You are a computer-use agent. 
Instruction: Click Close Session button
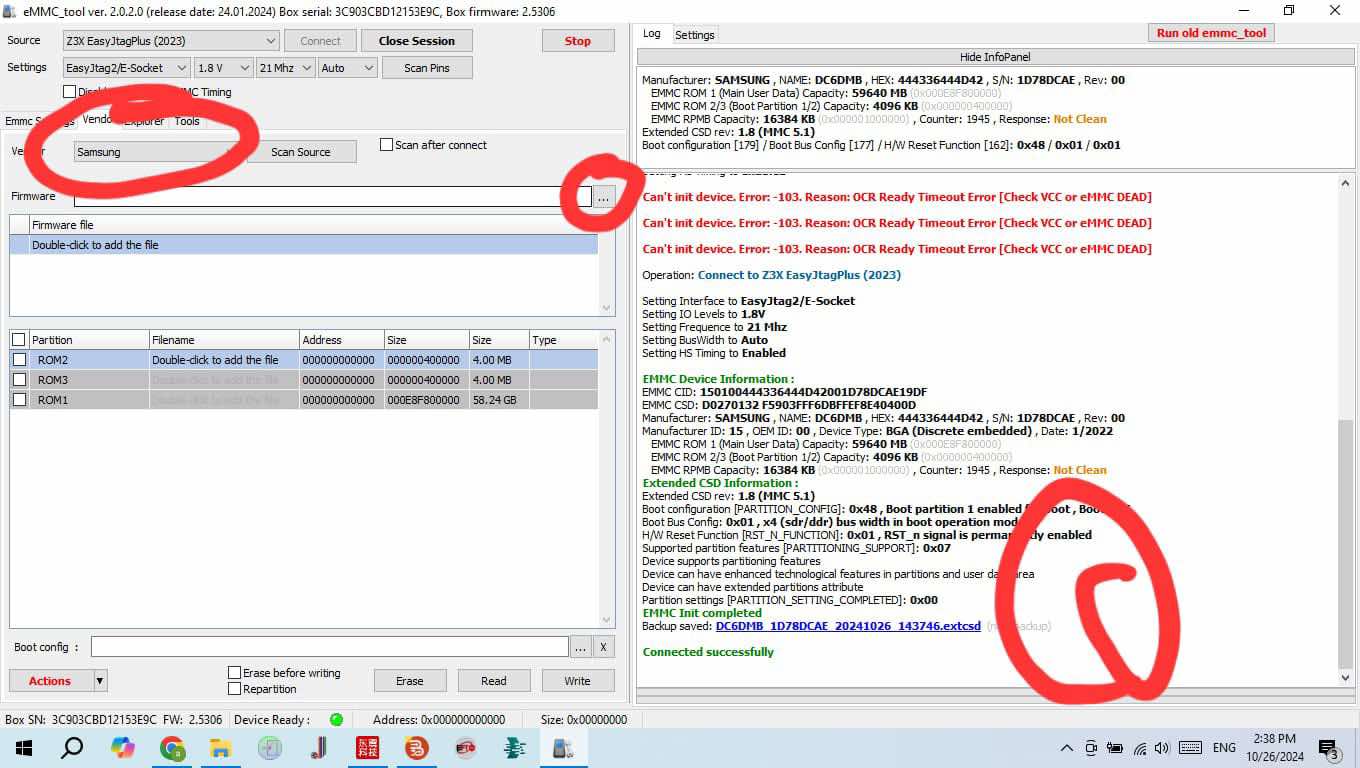coord(417,41)
